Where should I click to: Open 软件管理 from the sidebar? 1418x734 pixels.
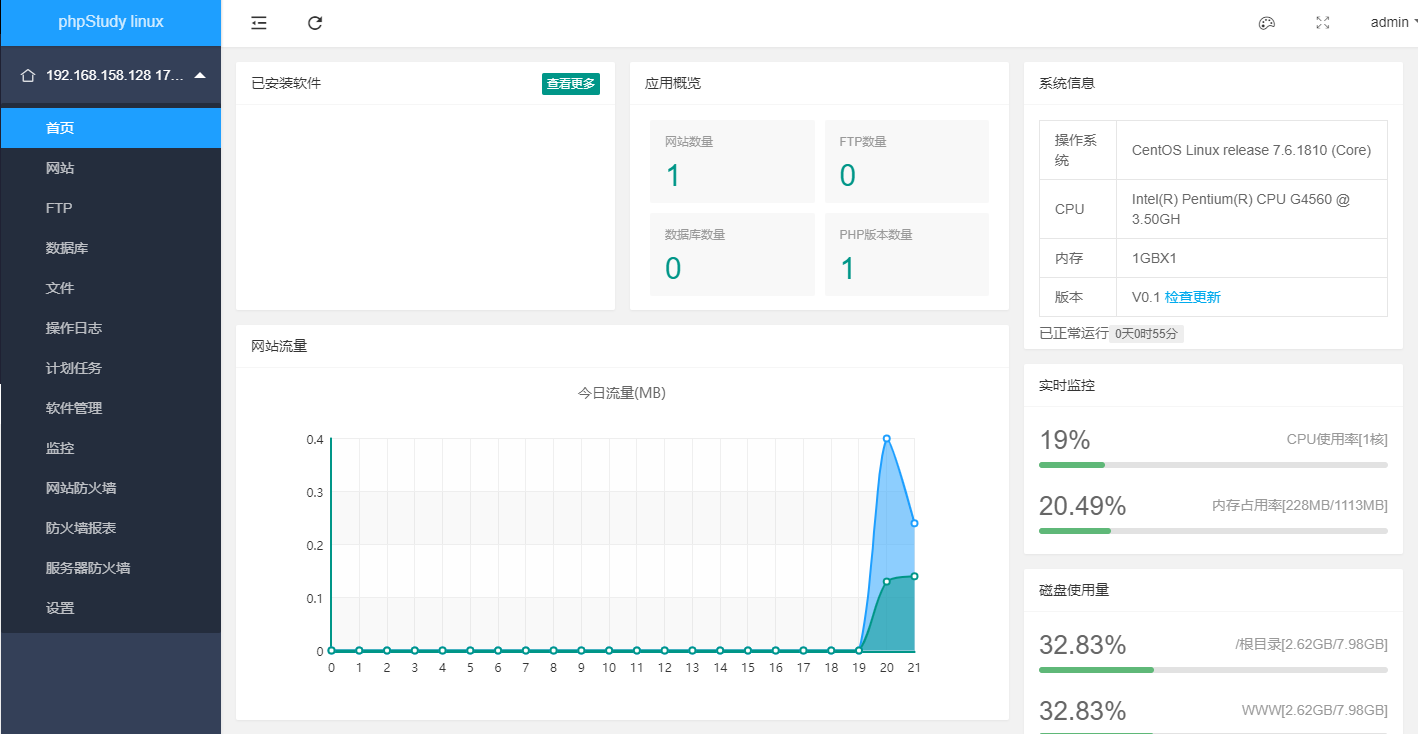[x=74, y=408]
